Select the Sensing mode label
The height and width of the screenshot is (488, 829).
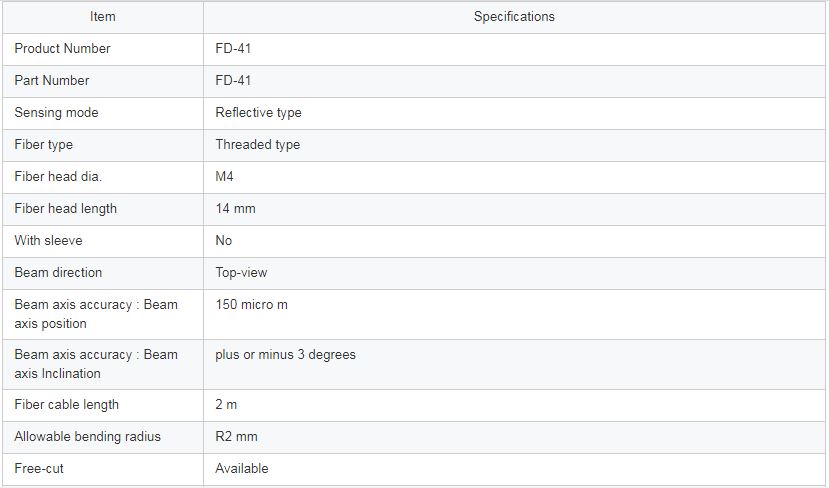pyautogui.click(x=56, y=113)
